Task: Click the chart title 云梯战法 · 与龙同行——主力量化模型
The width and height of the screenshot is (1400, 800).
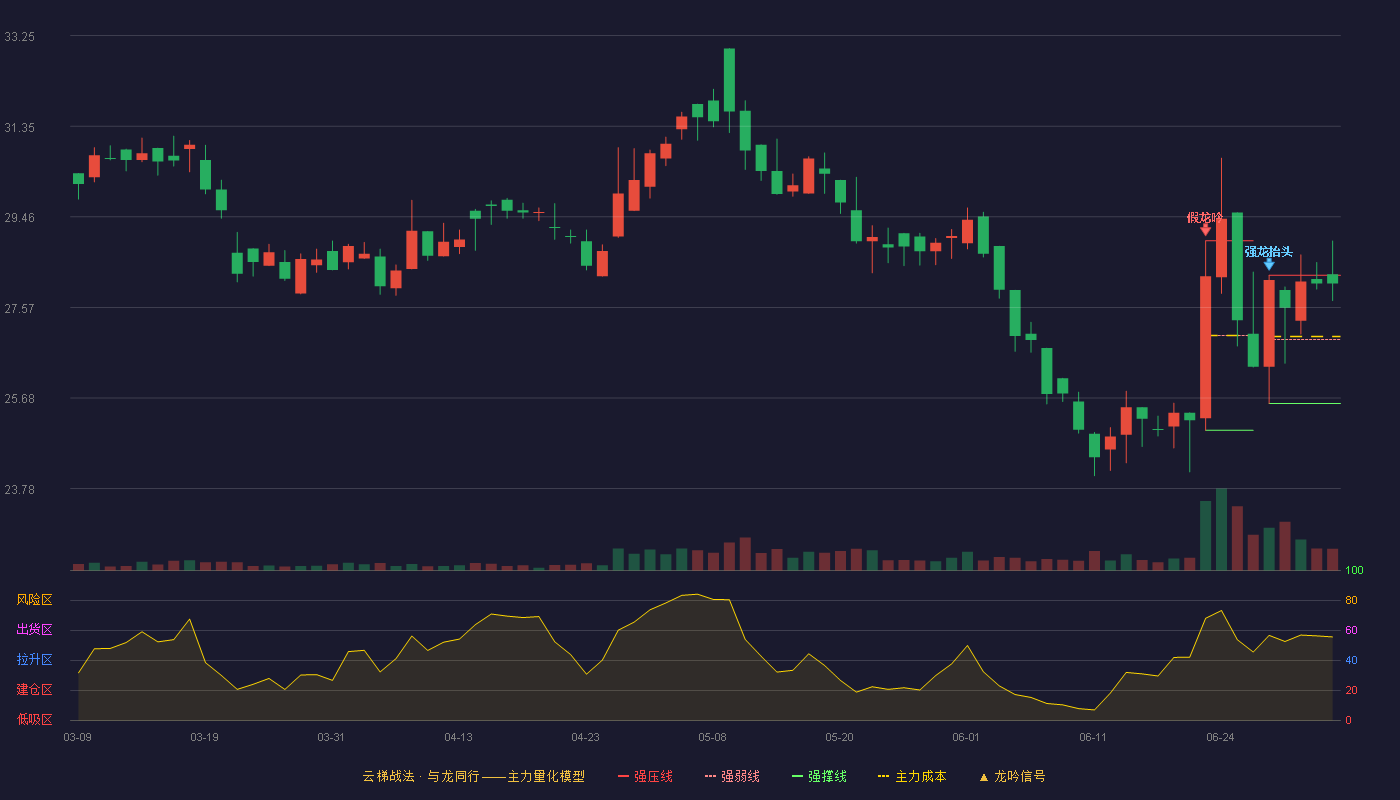Action: point(473,776)
